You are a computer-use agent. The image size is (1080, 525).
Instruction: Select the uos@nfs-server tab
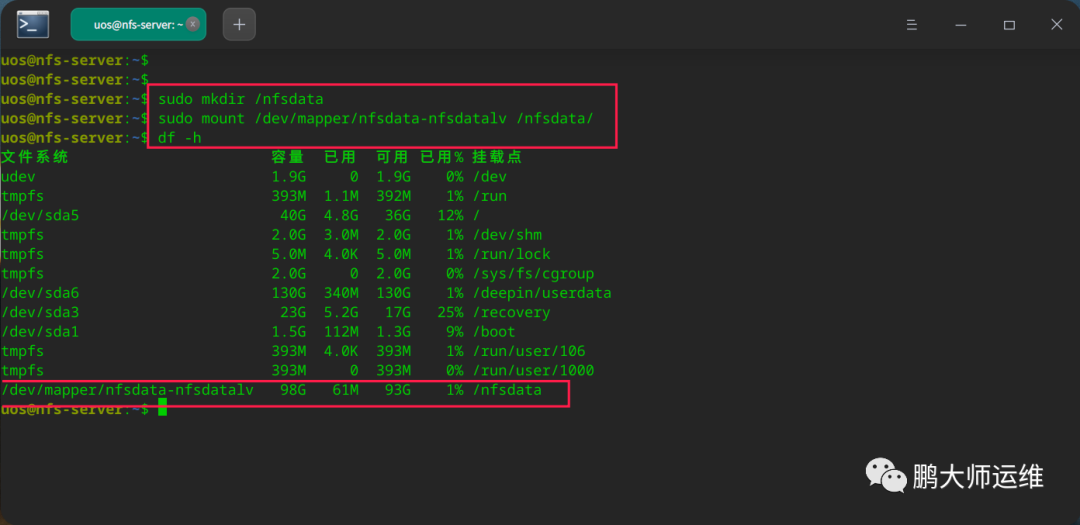point(138,25)
